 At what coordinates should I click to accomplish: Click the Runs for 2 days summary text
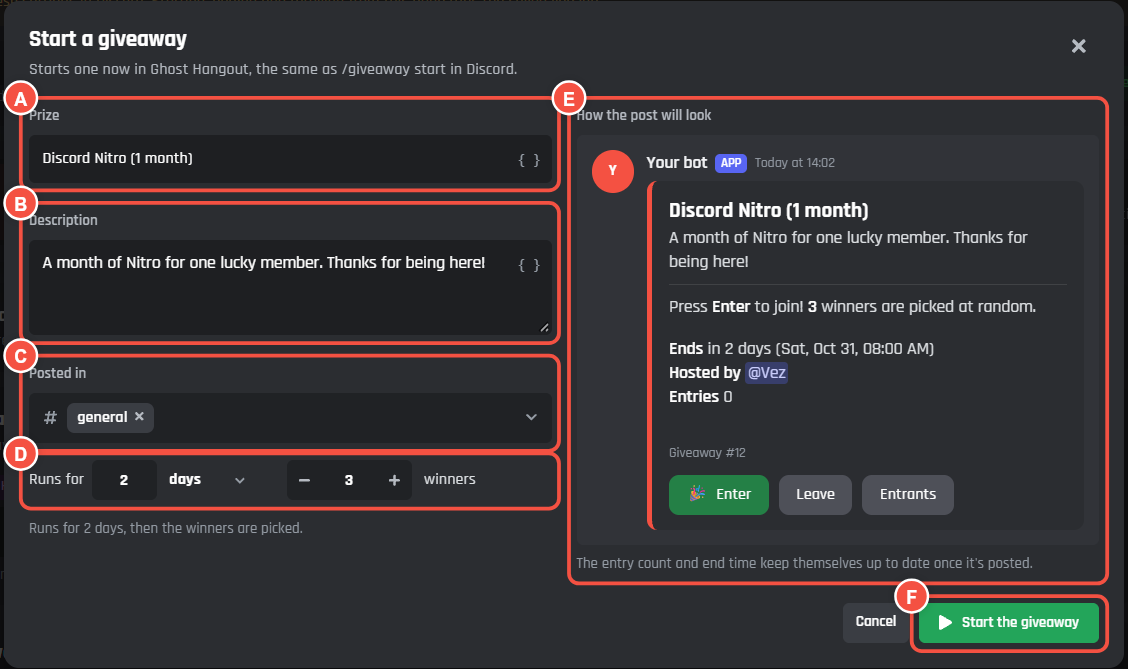(x=165, y=528)
